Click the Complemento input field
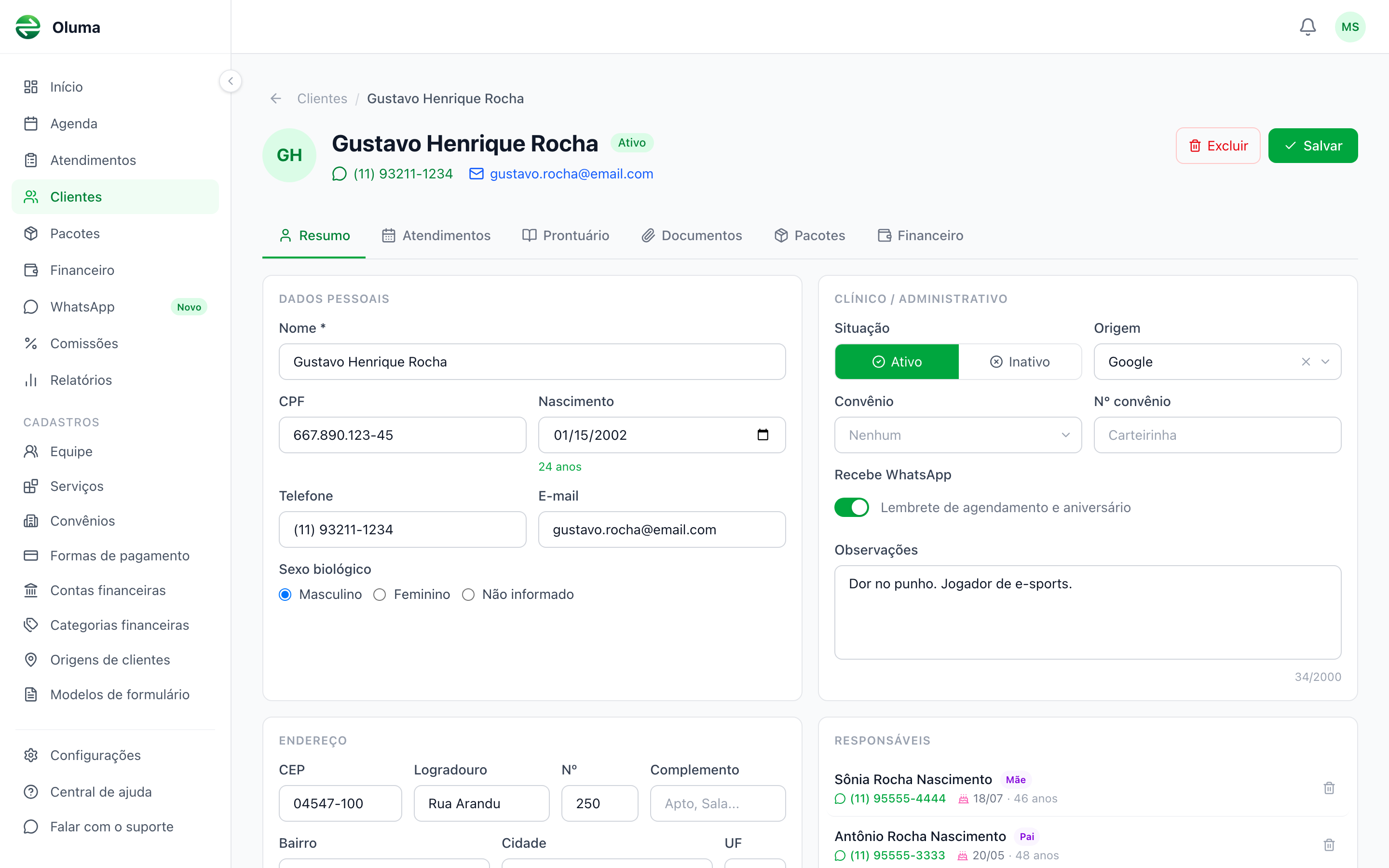The width and height of the screenshot is (1389, 868). (718, 803)
